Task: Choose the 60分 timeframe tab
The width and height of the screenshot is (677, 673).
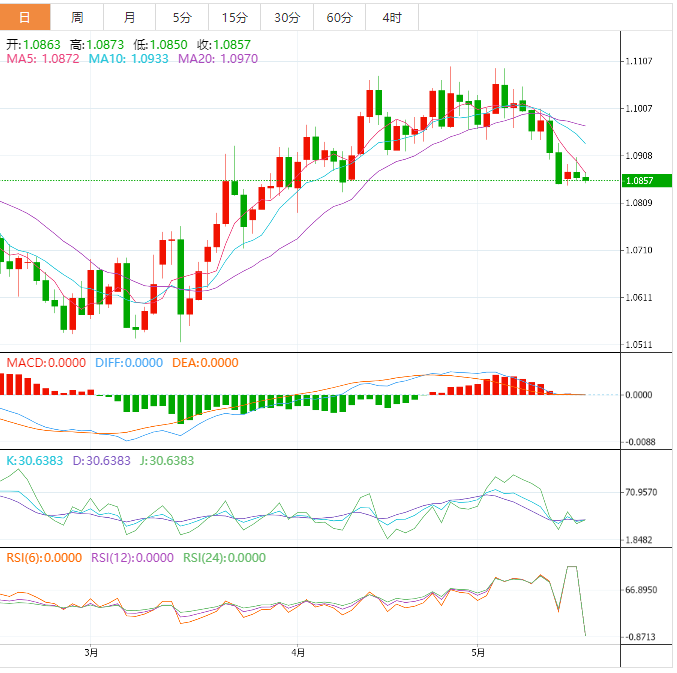Action: (x=339, y=17)
